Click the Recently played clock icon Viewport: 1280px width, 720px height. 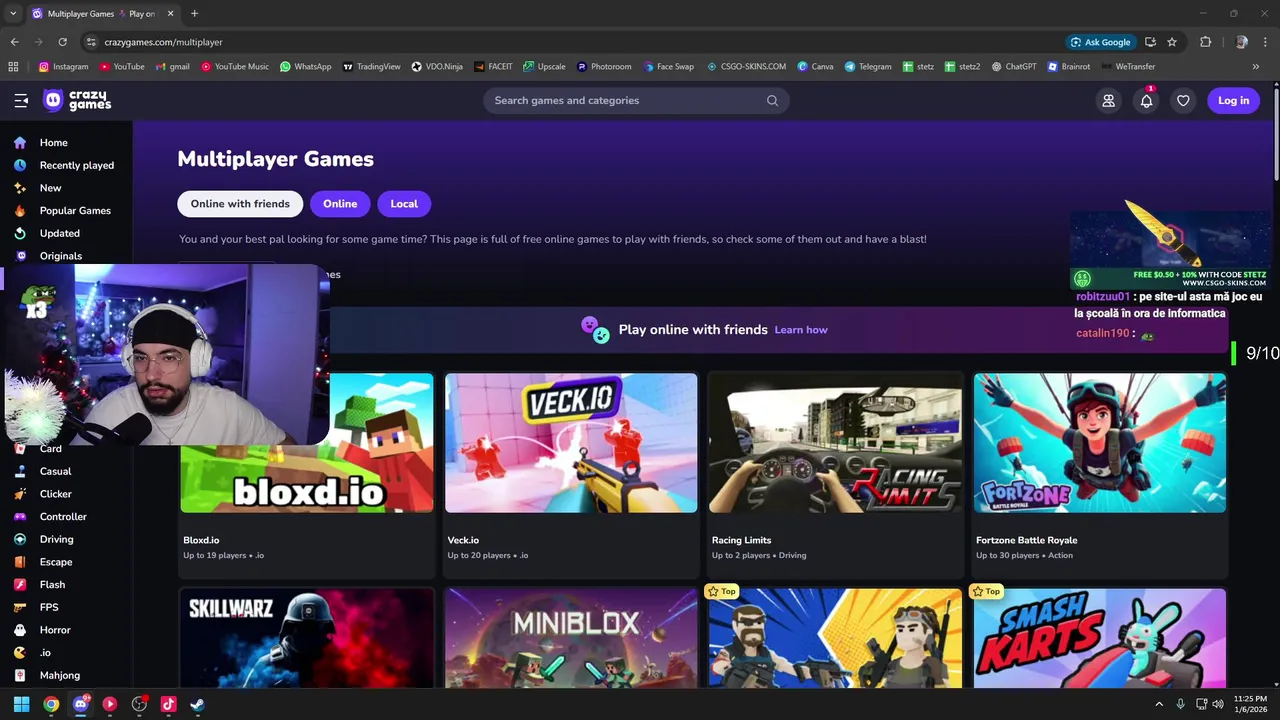[20, 165]
